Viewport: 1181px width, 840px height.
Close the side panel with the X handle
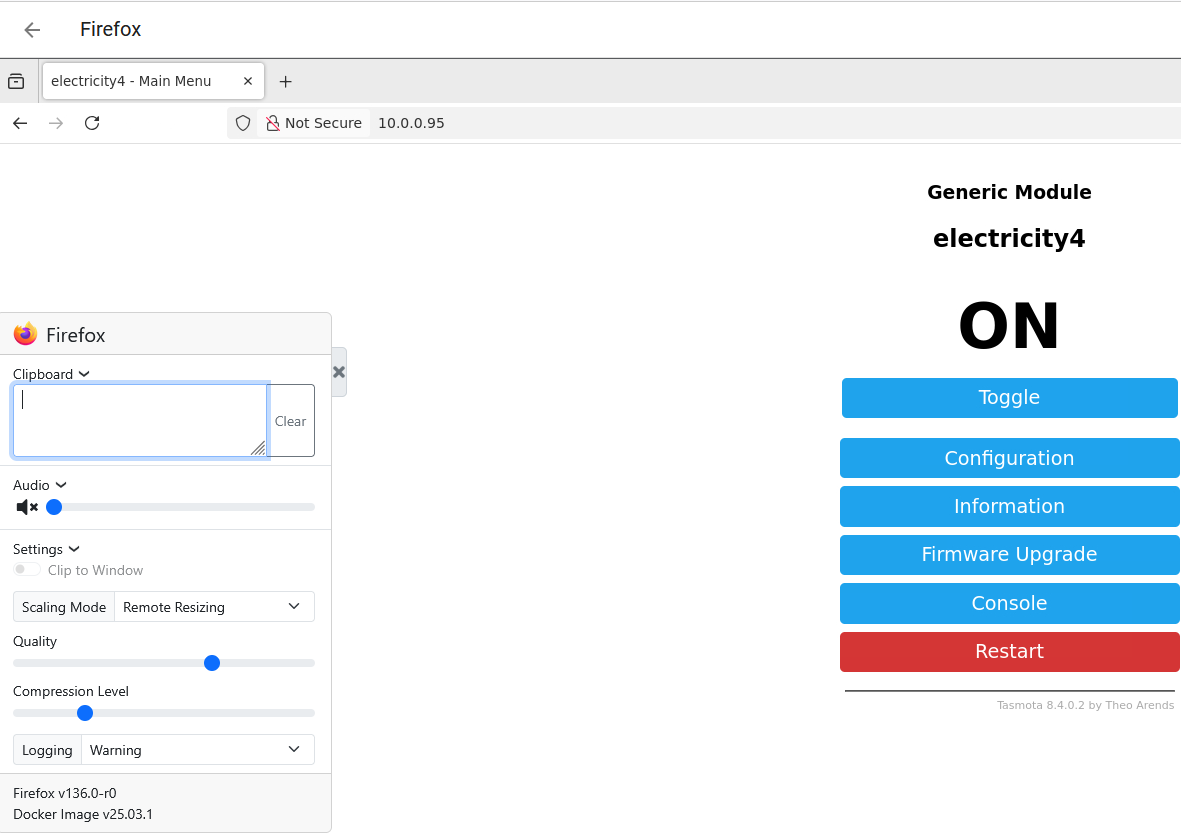pyautogui.click(x=339, y=371)
